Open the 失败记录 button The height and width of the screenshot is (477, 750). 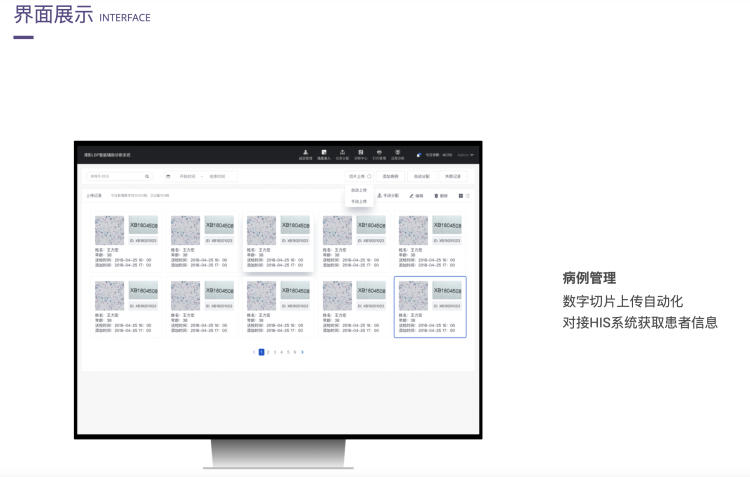(x=453, y=177)
